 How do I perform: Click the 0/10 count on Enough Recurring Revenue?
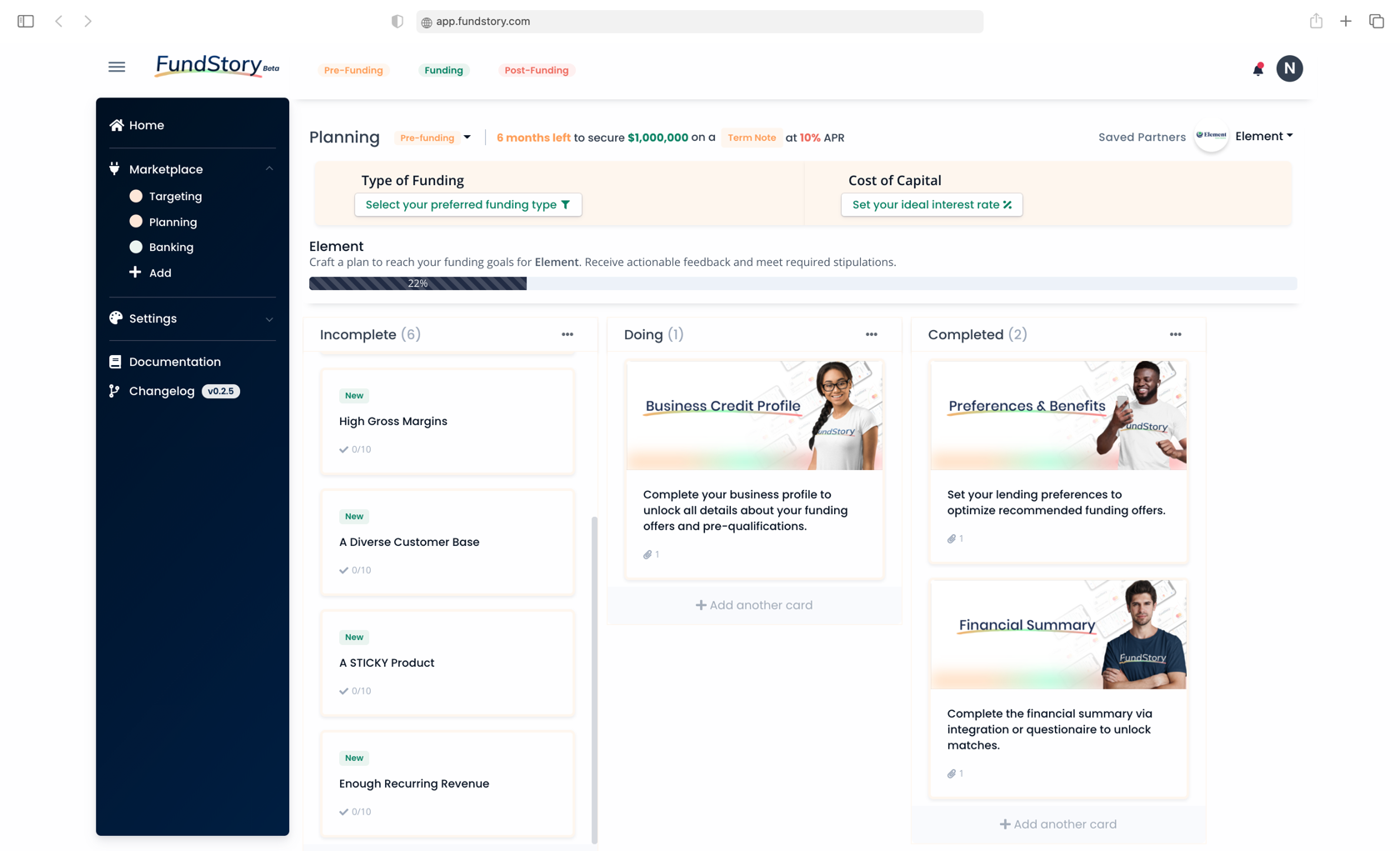click(361, 812)
